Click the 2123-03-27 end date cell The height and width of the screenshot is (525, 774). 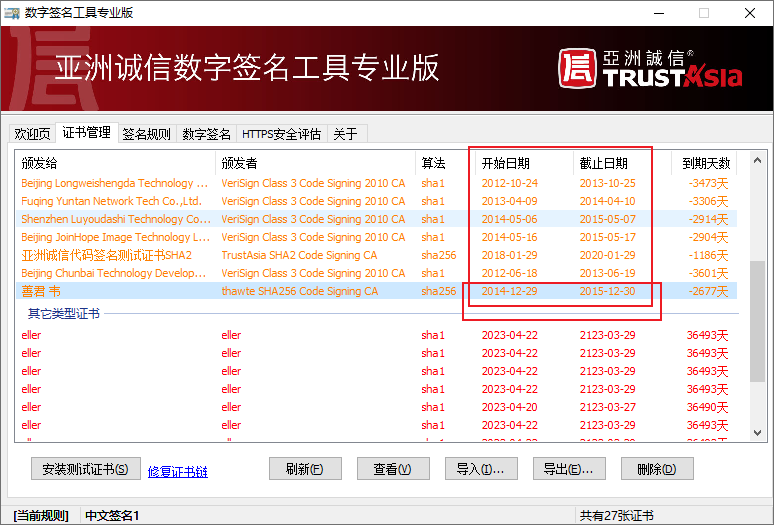(607, 407)
